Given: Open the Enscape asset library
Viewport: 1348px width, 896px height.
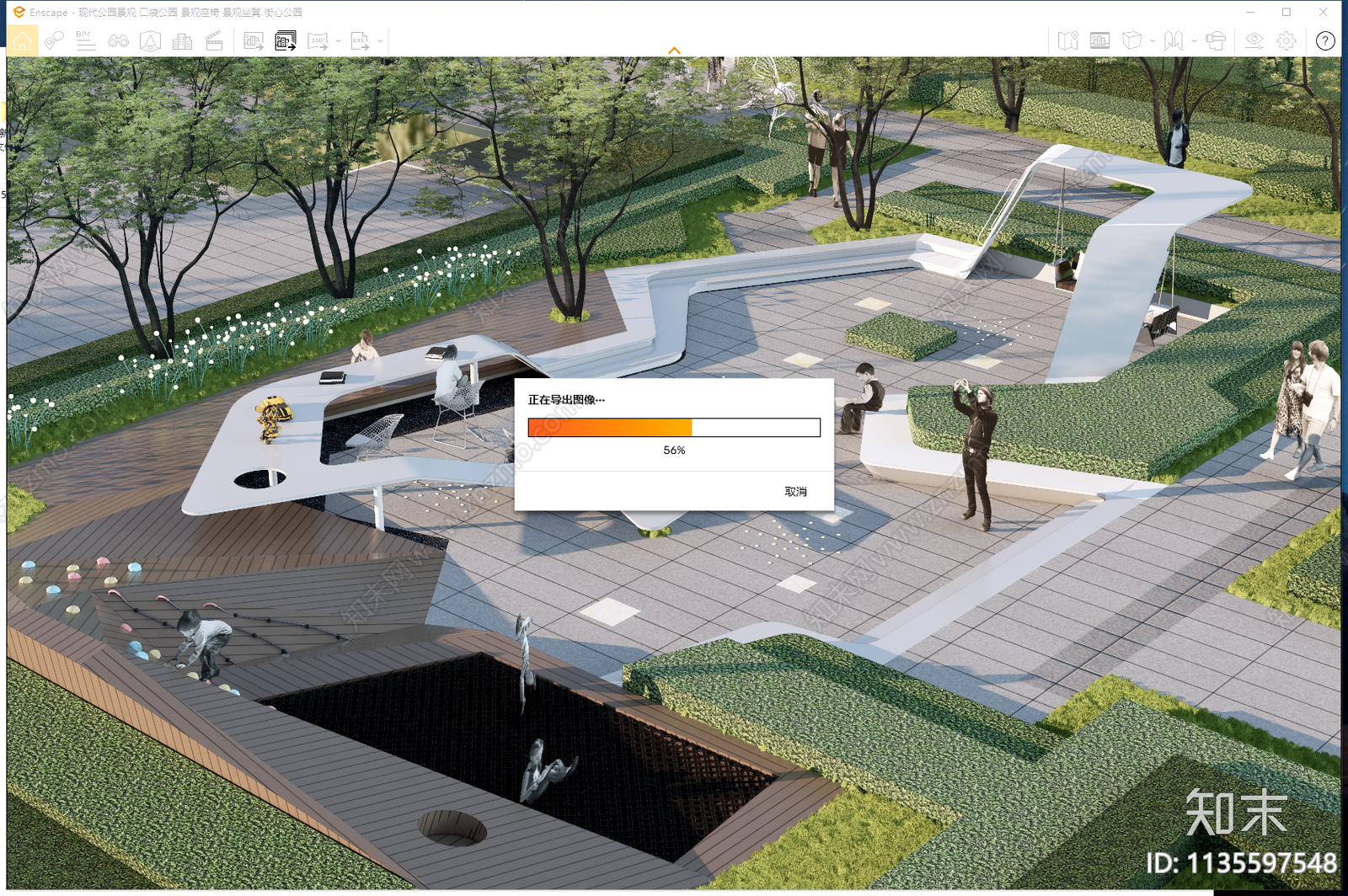Looking at the screenshot, I should (x=150, y=40).
